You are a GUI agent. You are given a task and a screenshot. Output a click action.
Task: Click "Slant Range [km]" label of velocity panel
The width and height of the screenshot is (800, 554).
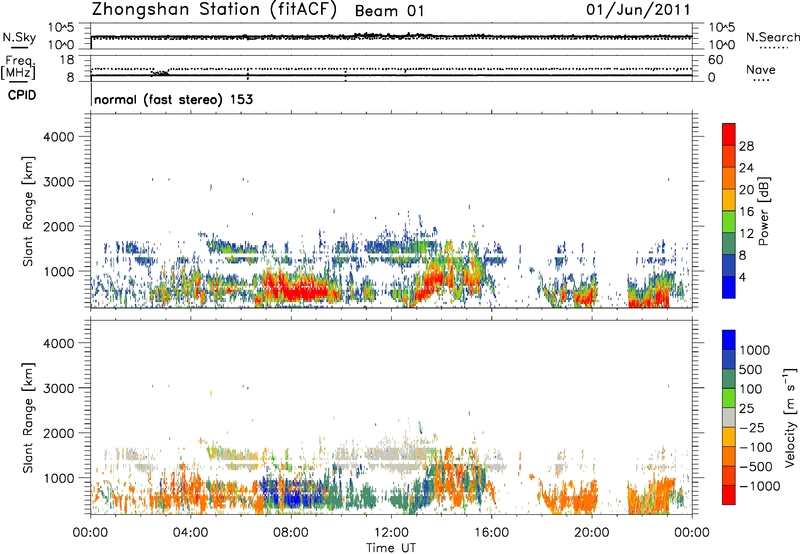point(28,417)
